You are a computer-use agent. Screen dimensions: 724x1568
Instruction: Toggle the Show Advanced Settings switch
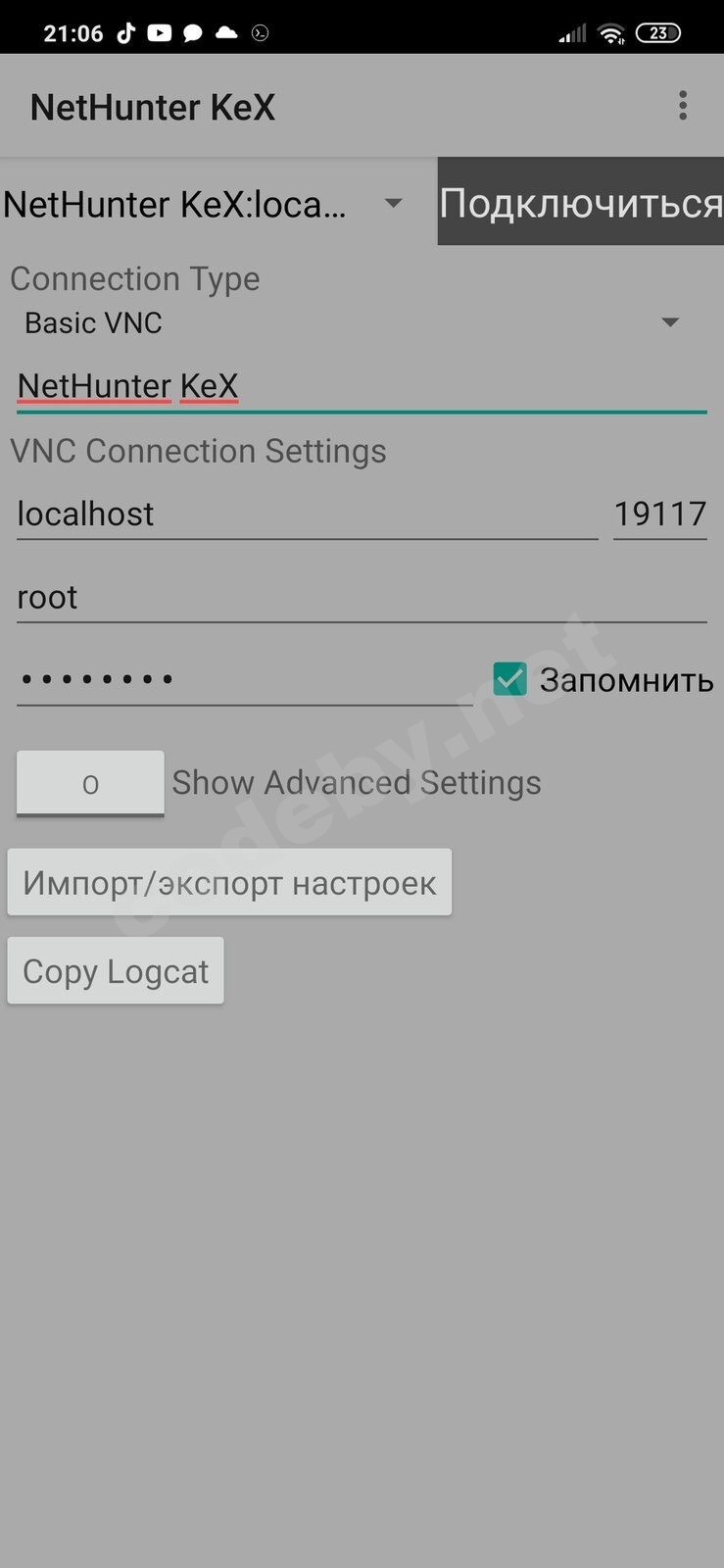click(90, 783)
